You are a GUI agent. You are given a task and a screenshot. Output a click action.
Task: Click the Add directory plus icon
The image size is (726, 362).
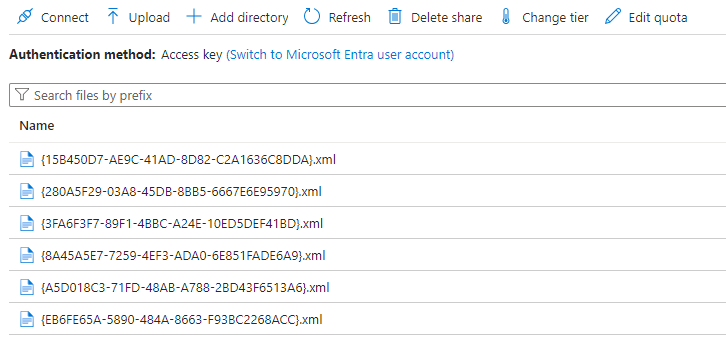click(194, 17)
